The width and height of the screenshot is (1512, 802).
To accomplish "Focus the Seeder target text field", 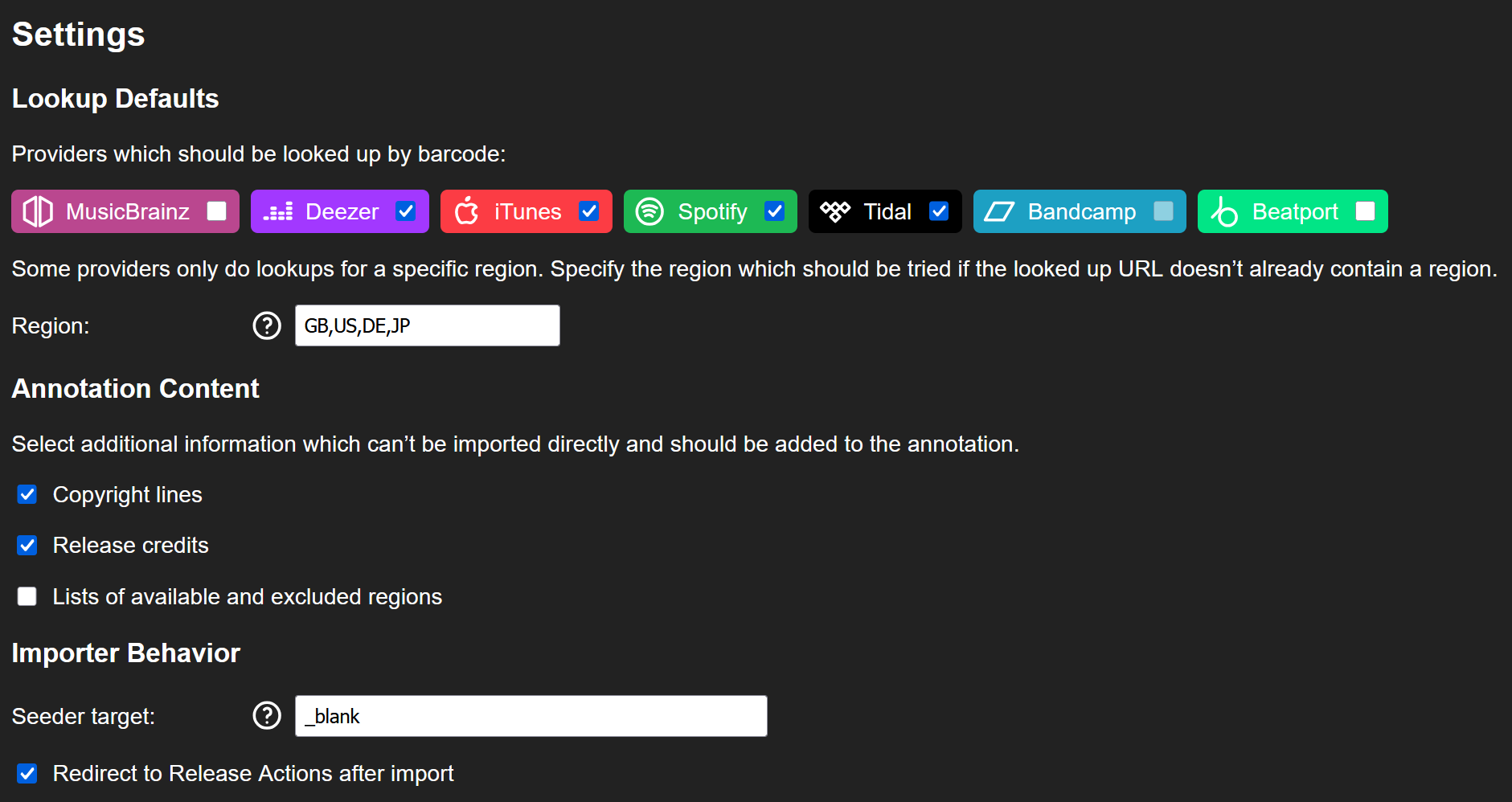I will 531,716.
